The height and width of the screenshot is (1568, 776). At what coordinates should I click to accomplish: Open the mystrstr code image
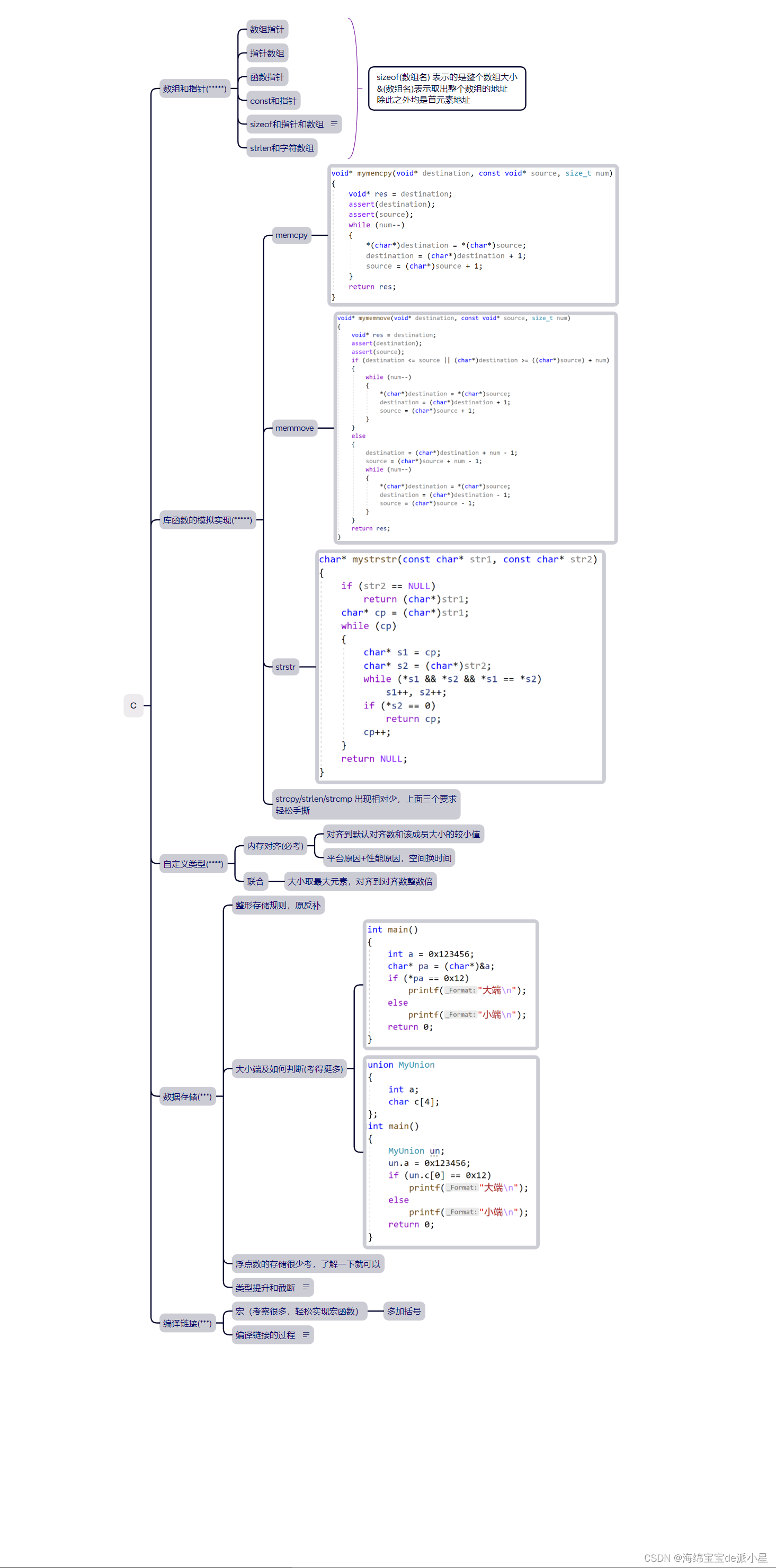tap(460, 667)
